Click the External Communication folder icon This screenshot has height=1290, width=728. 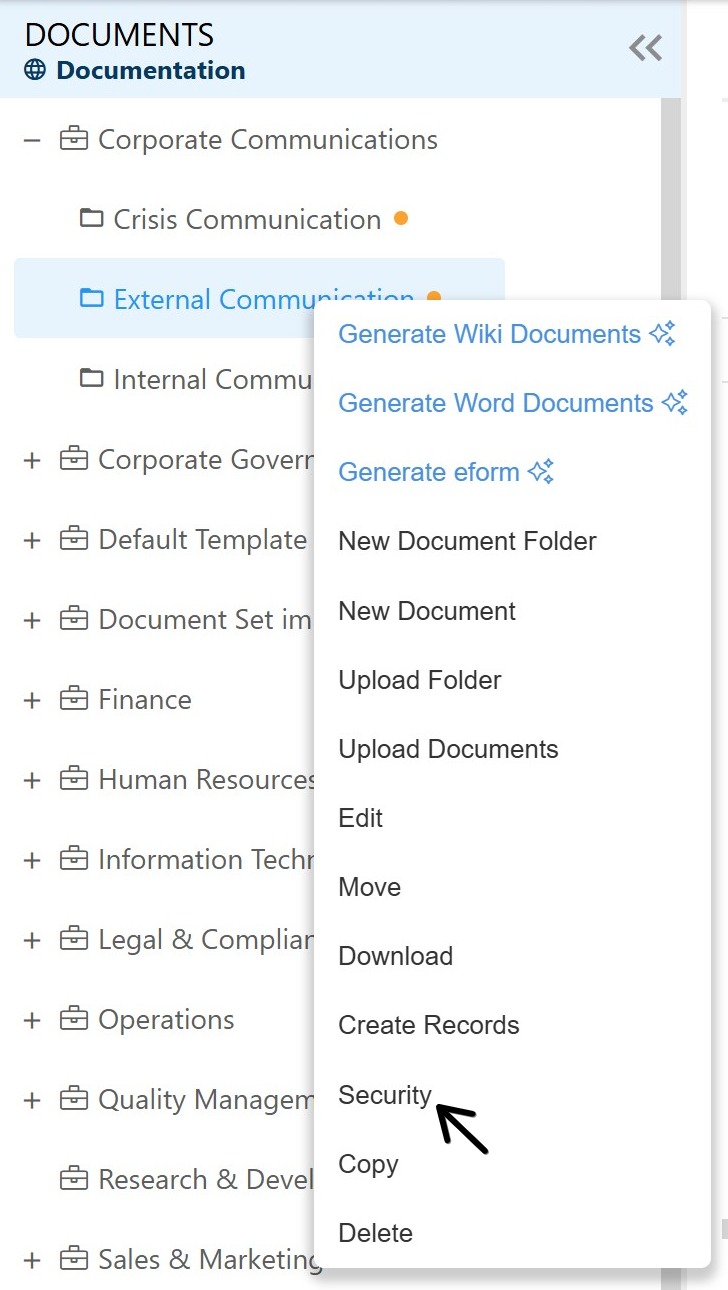coord(92,298)
